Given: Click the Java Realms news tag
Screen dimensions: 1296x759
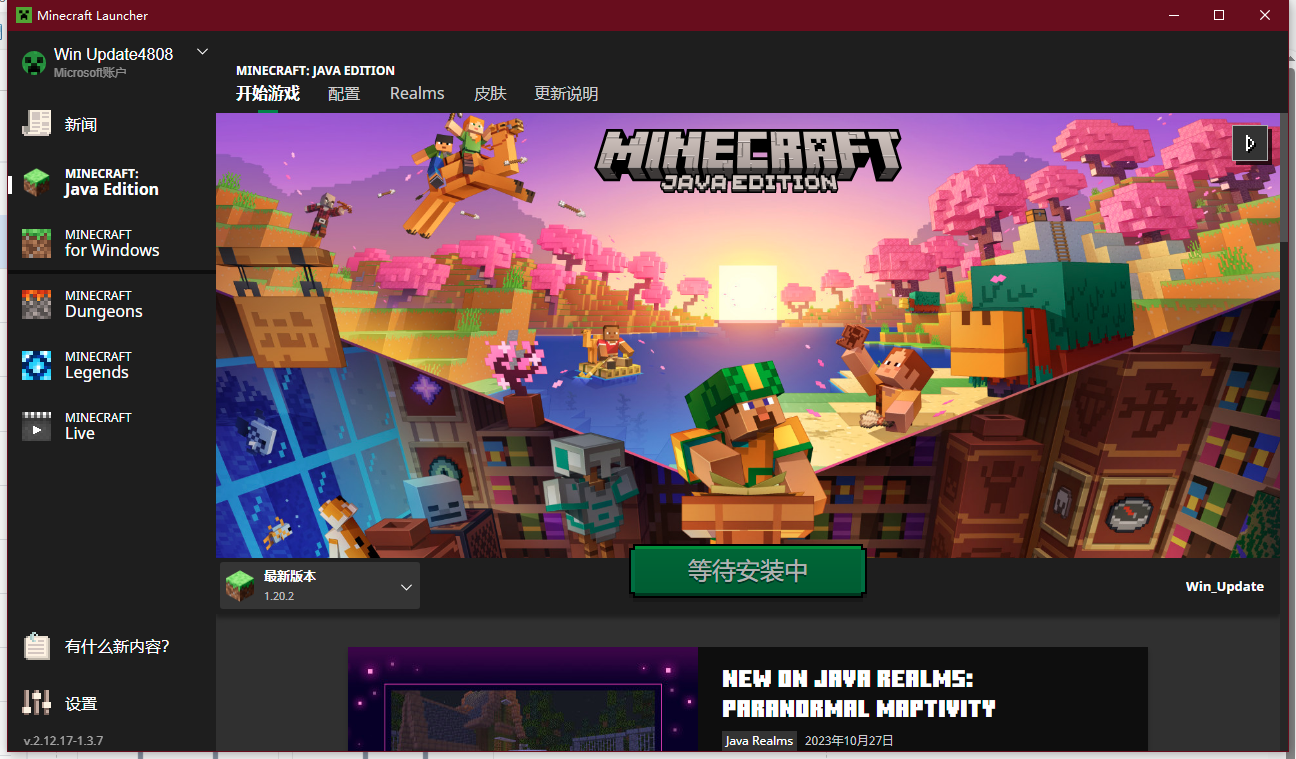Looking at the screenshot, I should (759, 741).
